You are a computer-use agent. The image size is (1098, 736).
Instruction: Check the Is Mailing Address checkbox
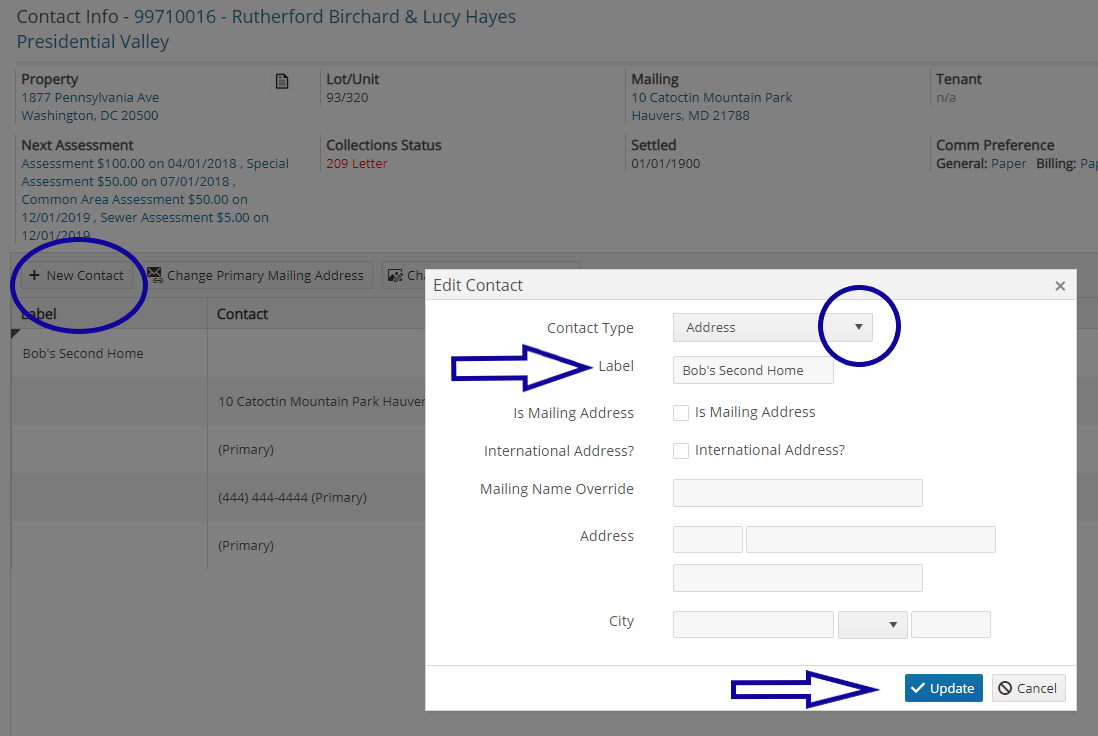point(681,413)
